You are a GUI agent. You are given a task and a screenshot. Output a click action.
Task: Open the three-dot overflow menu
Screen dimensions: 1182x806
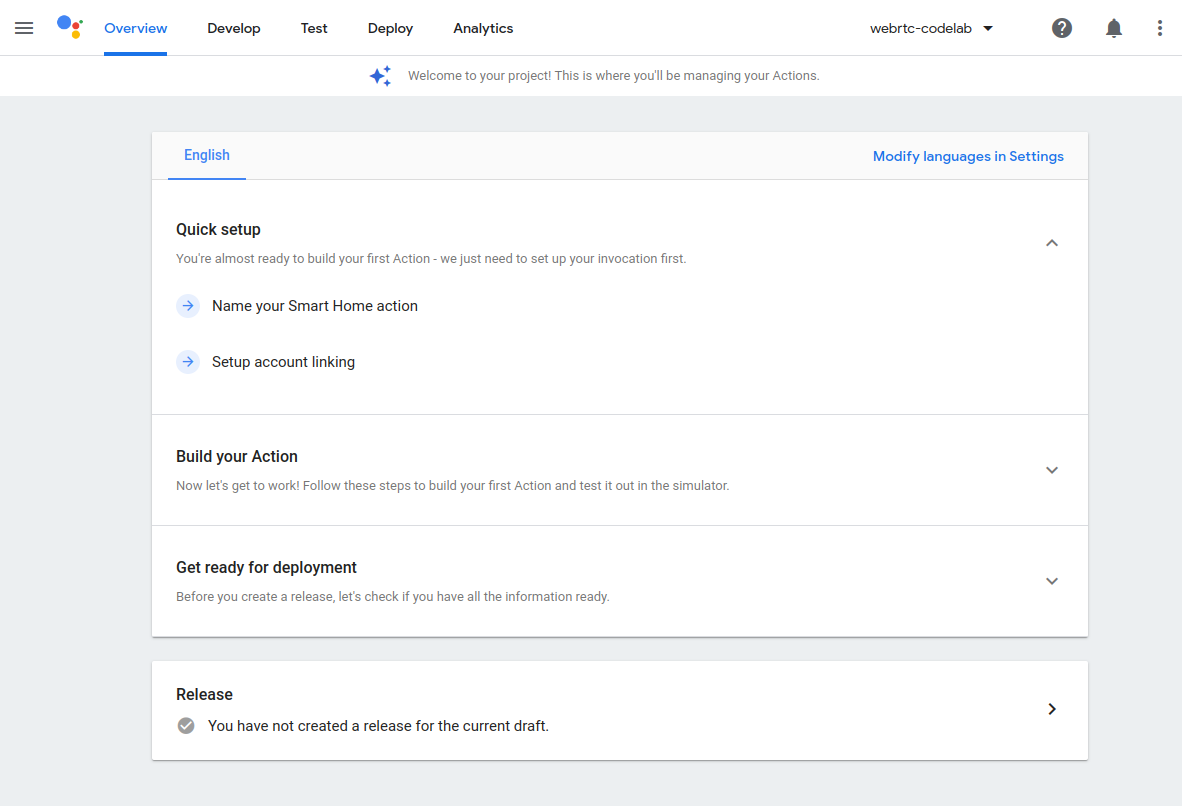[1159, 27]
